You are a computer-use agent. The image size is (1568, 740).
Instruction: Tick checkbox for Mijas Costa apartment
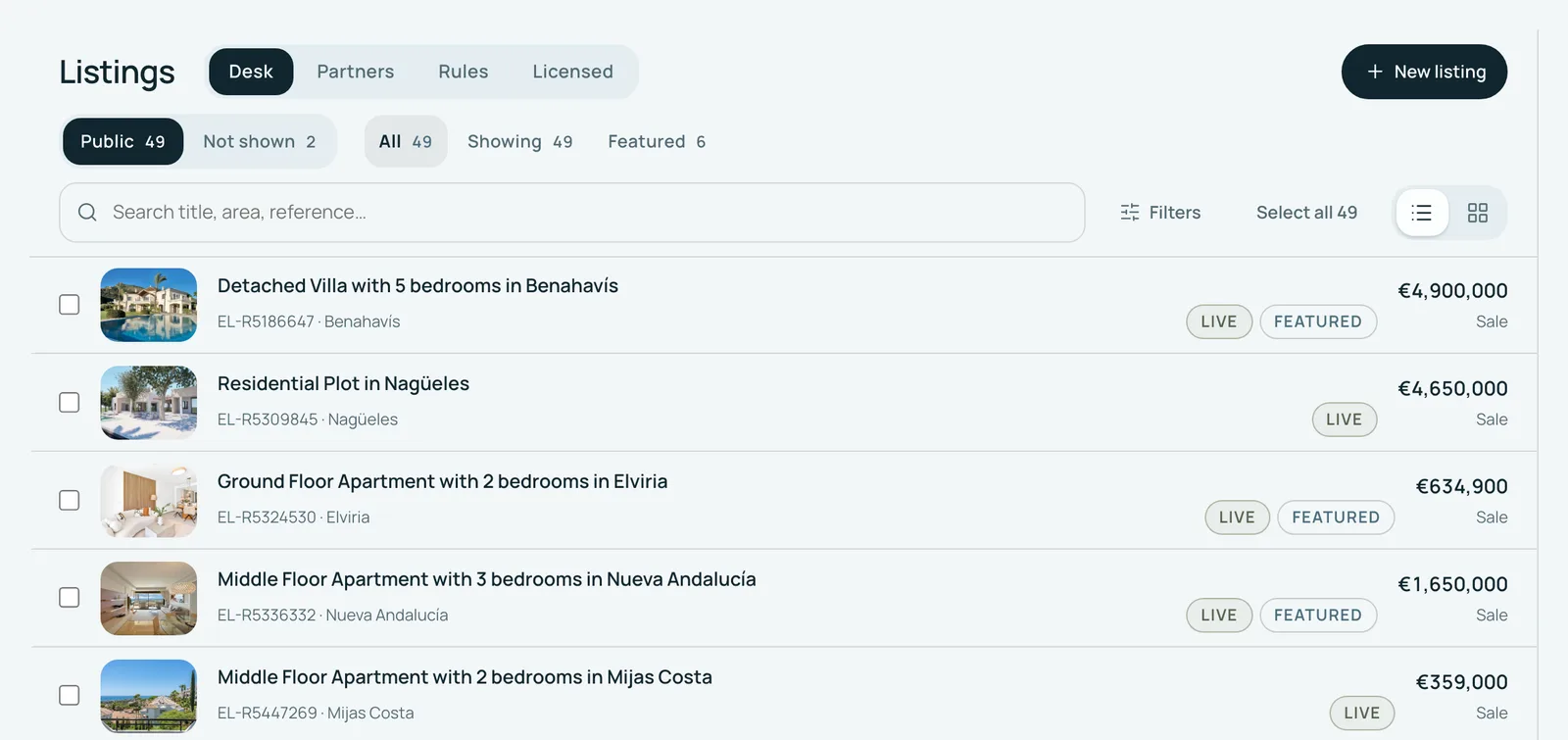(70, 696)
